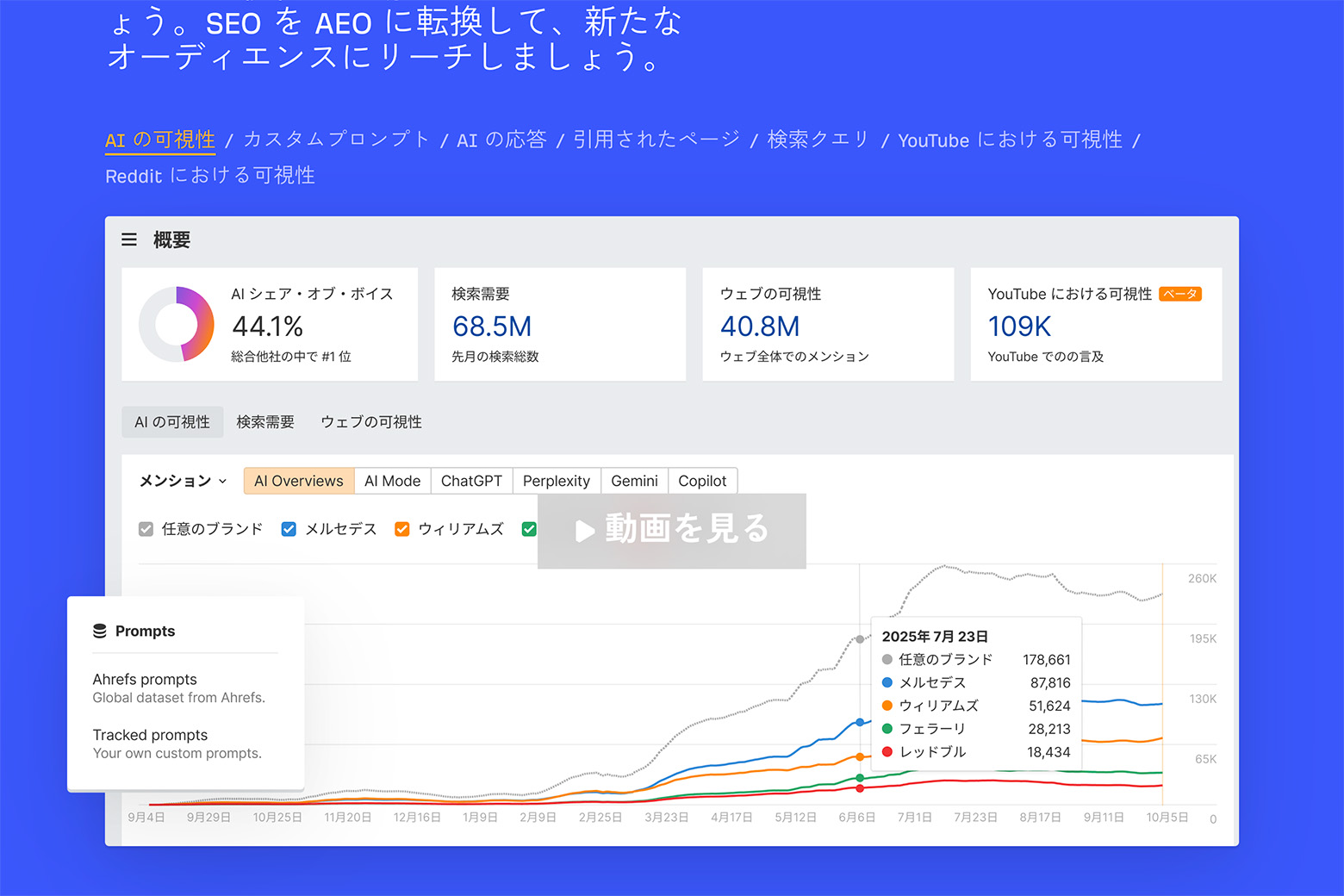Click the orange ウィリアムズ legend dot in tooltip

coord(887,706)
